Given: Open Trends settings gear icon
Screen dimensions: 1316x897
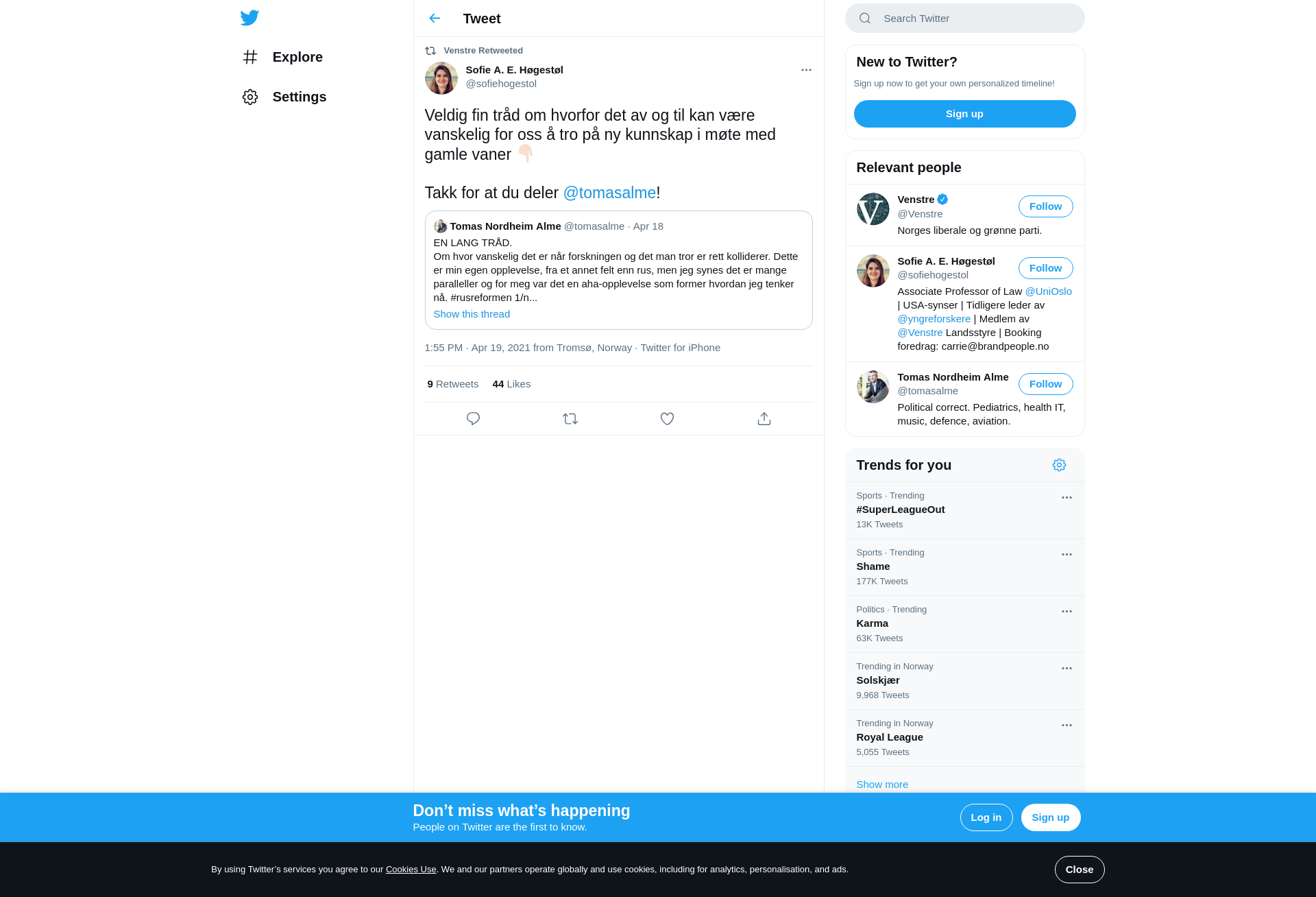Looking at the screenshot, I should pyautogui.click(x=1059, y=465).
